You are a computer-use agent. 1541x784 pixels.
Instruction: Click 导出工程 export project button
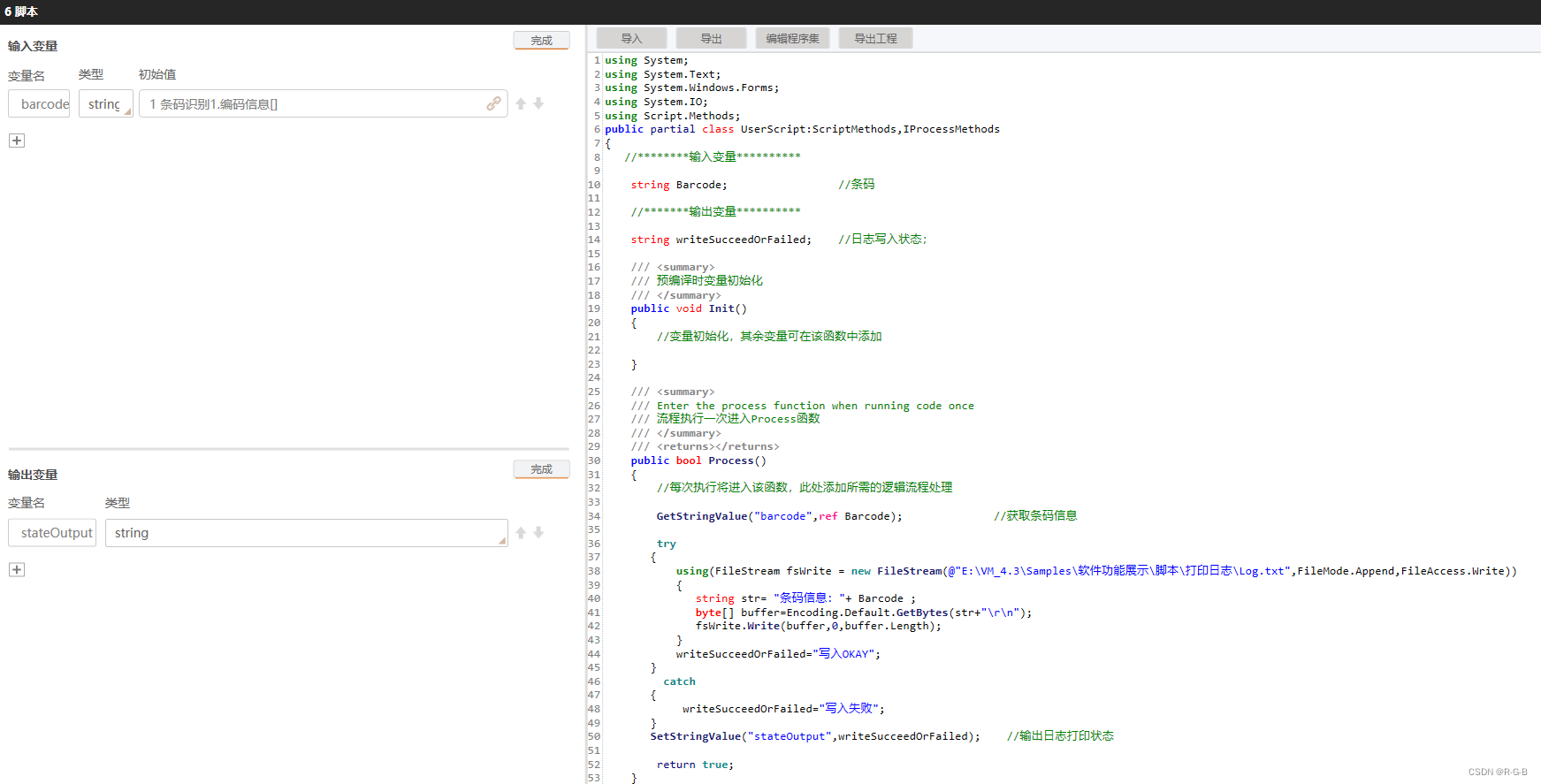pos(875,38)
